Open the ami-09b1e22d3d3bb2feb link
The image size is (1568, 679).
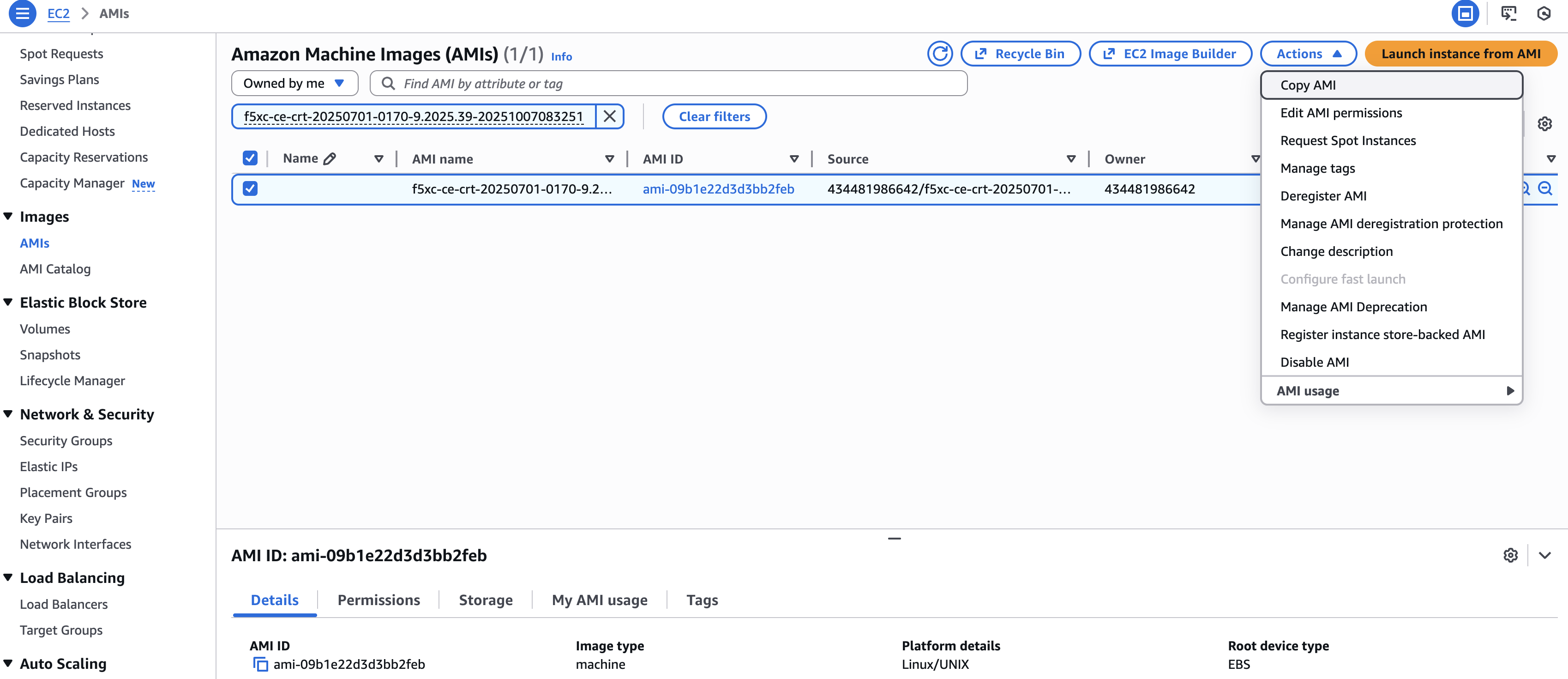[719, 189]
